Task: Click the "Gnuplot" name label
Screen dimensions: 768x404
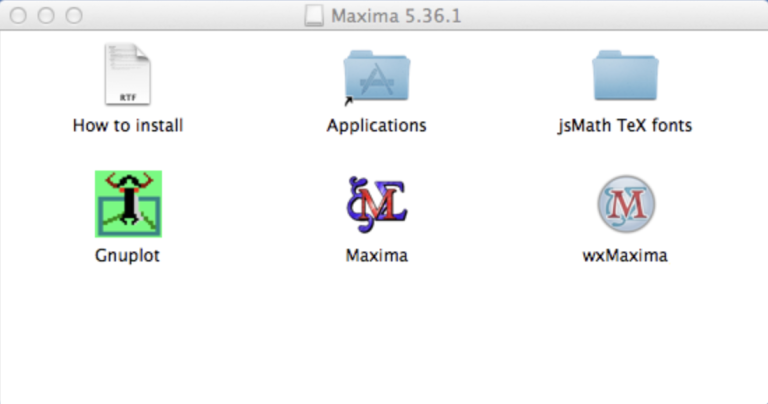Action: tap(128, 255)
